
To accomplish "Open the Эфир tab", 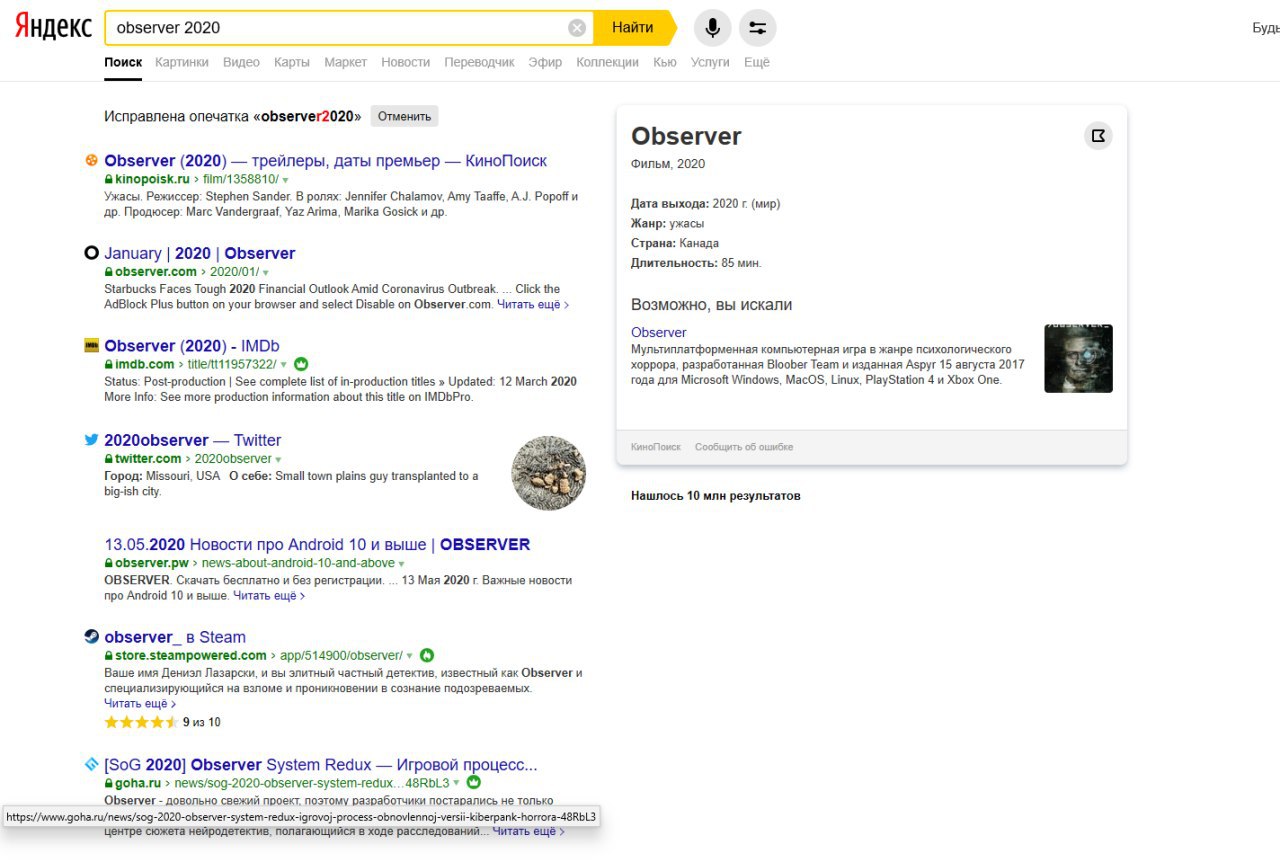I will click(545, 62).
